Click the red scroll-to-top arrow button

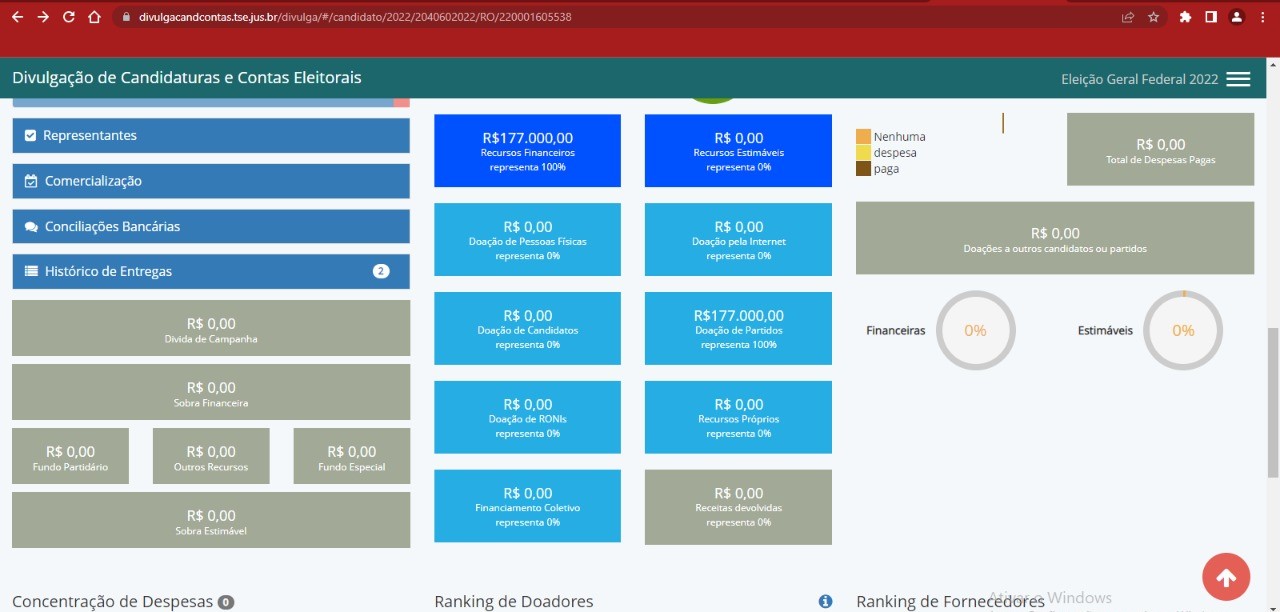point(1226,577)
